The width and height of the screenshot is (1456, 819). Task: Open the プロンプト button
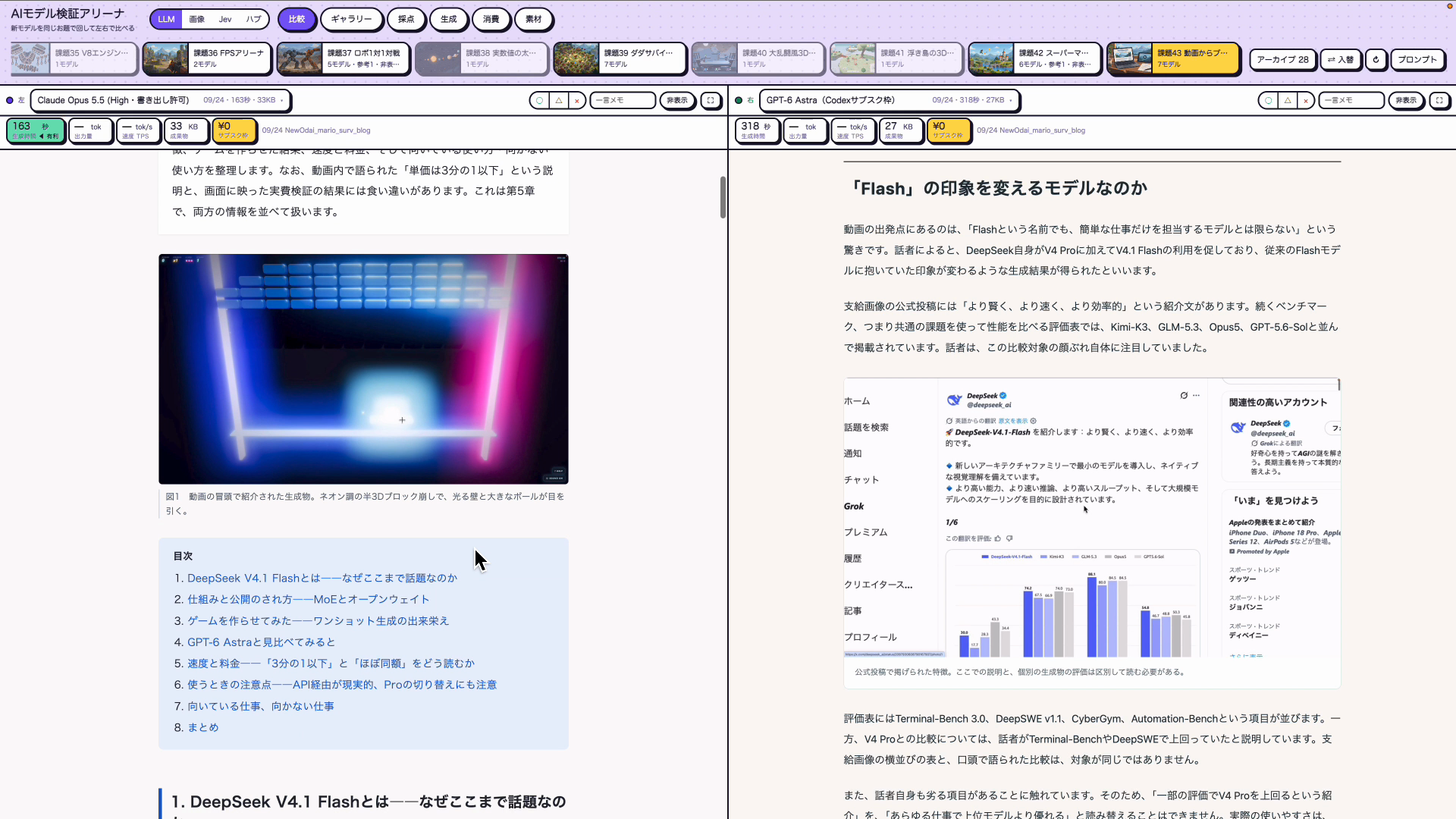[x=1417, y=59]
